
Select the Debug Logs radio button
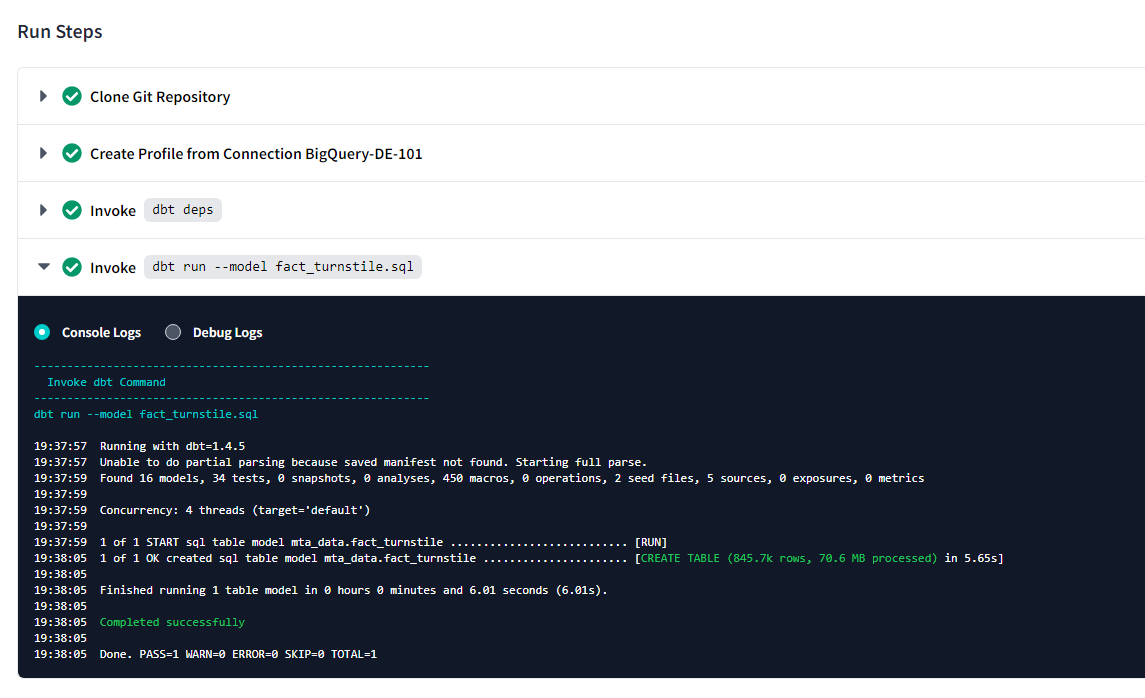pyautogui.click(x=173, y=332)
